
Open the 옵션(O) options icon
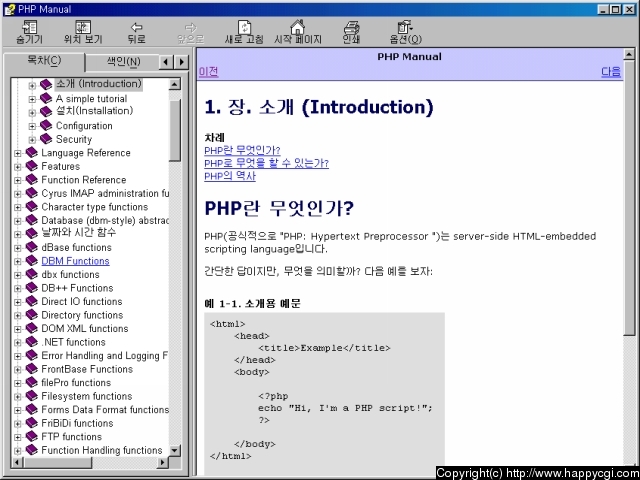[x=405, y=27]
